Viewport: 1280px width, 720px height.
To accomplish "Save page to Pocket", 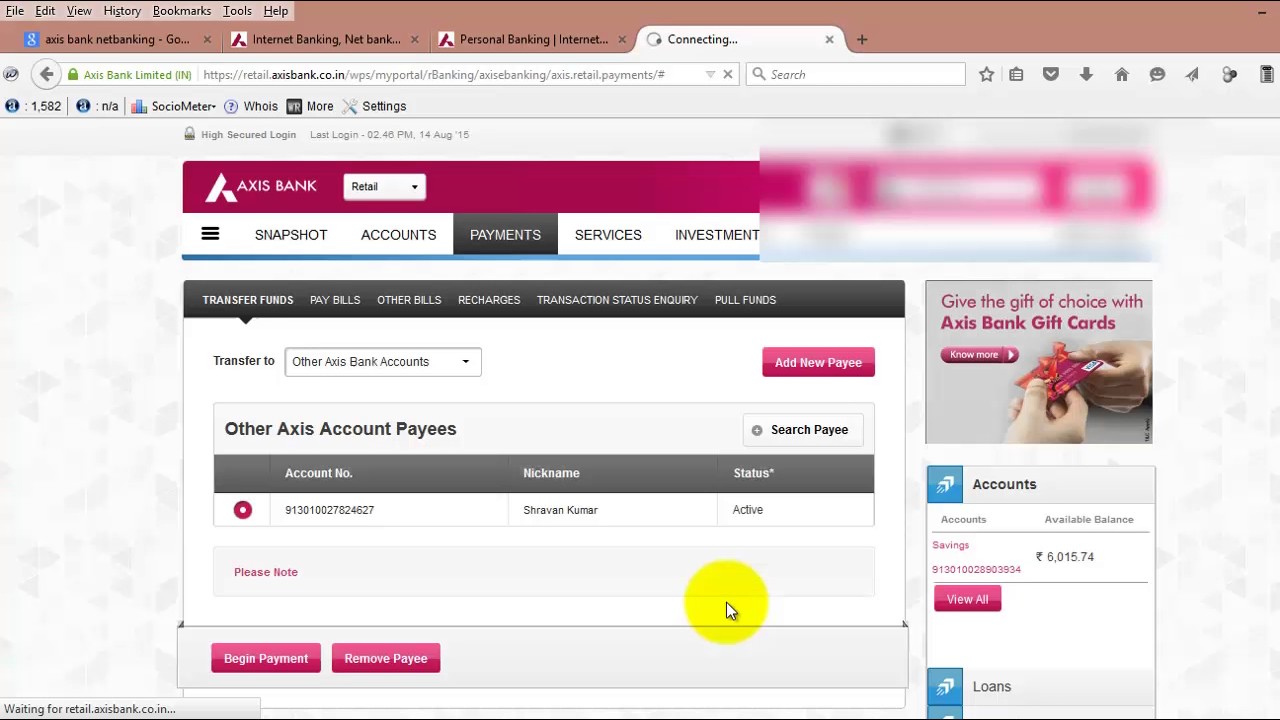I will (1051, 74).
